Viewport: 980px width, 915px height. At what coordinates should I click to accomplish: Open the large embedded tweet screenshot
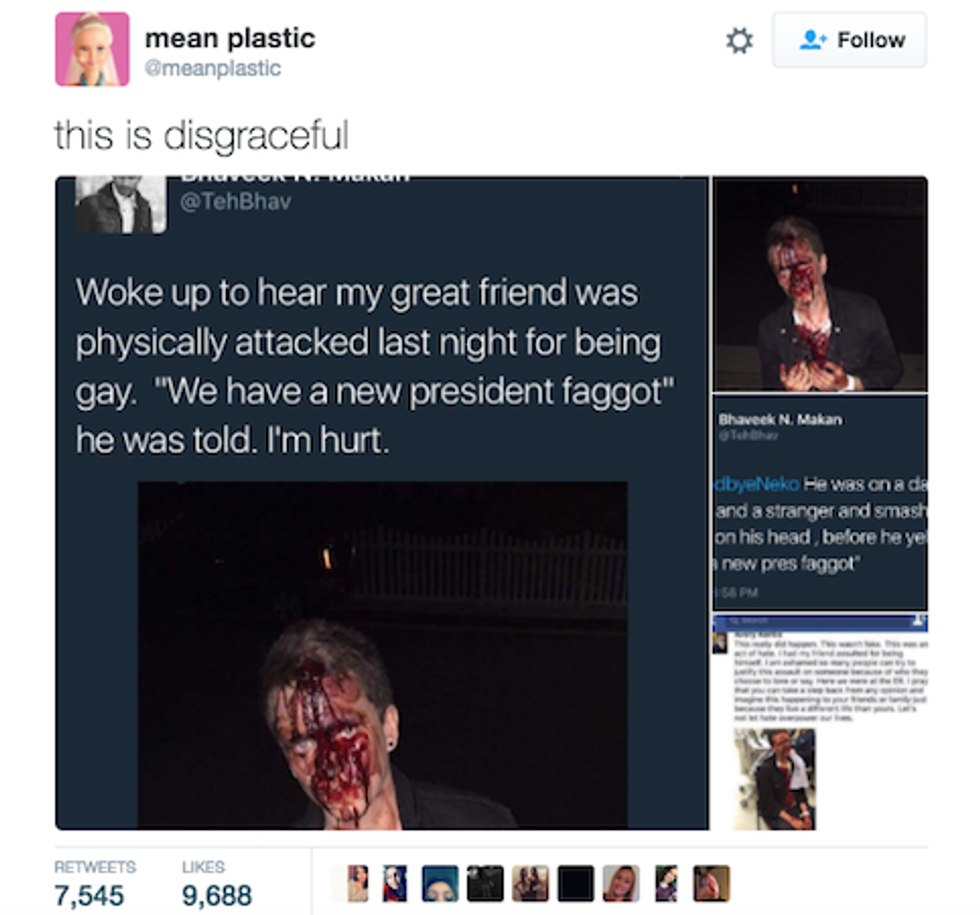point(382,503)
